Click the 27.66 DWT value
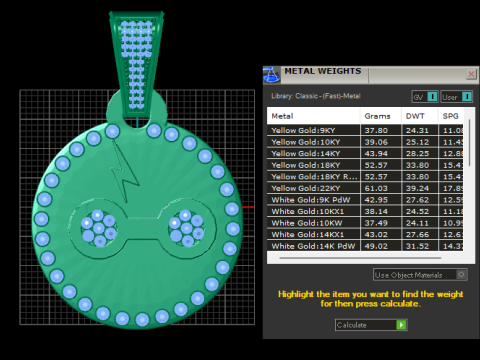Image resolution: width=480 pixels, height=360 pixels. (417, 234)
